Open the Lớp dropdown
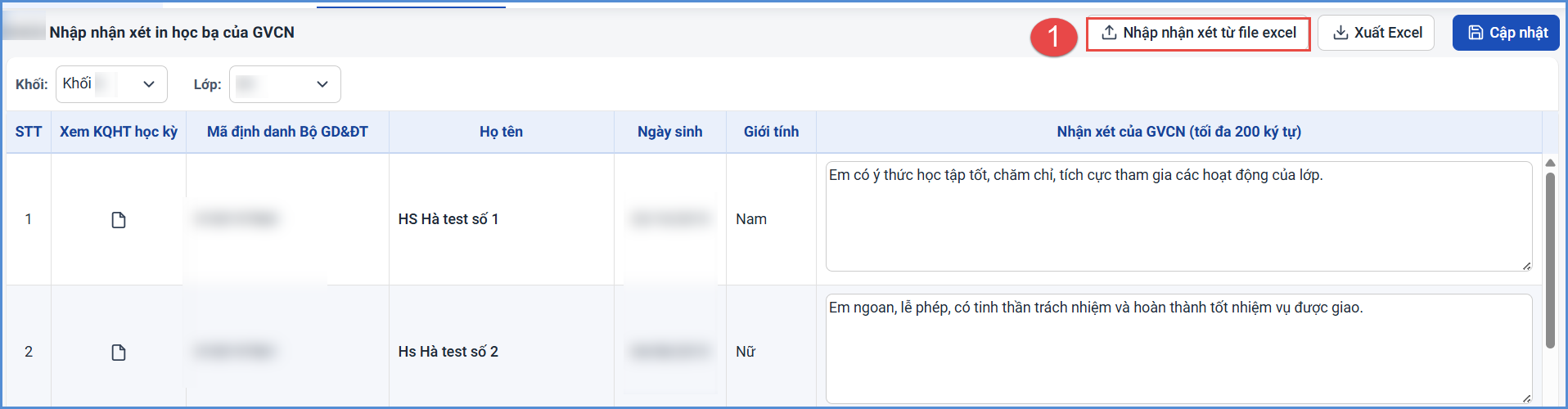The image size is (1568, 409). coord(285,84)
